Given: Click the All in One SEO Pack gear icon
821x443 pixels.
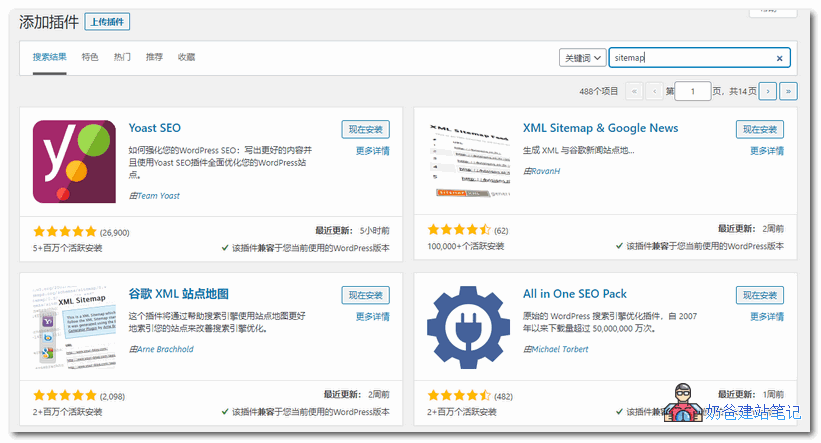Looking at the screenshot, I should click(x=469, y=327).
